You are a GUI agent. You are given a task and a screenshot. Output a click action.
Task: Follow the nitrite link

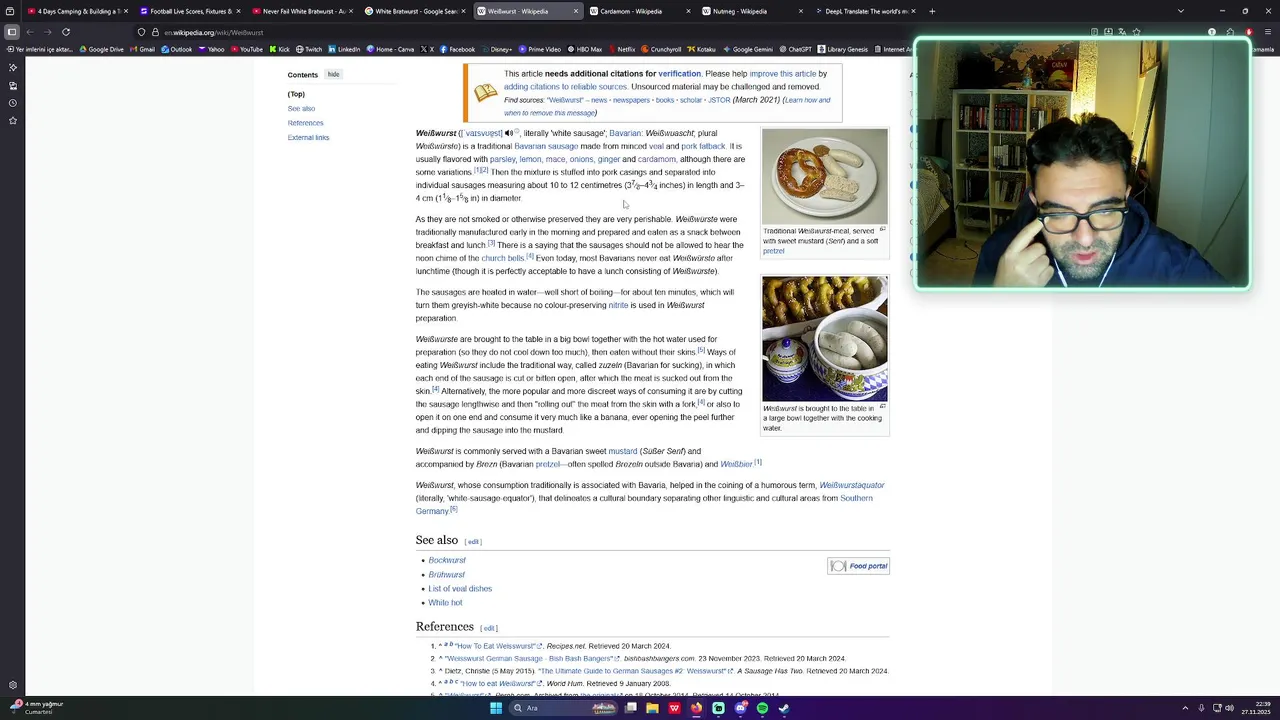618,305
